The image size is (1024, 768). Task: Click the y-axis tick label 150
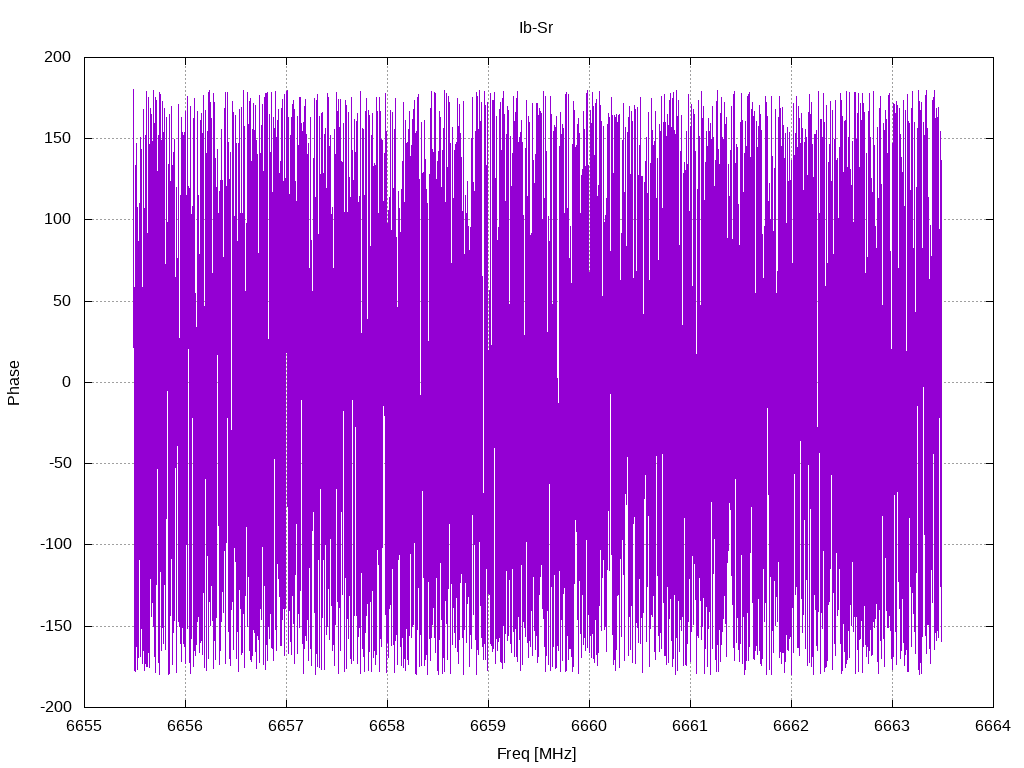point(57,138)
